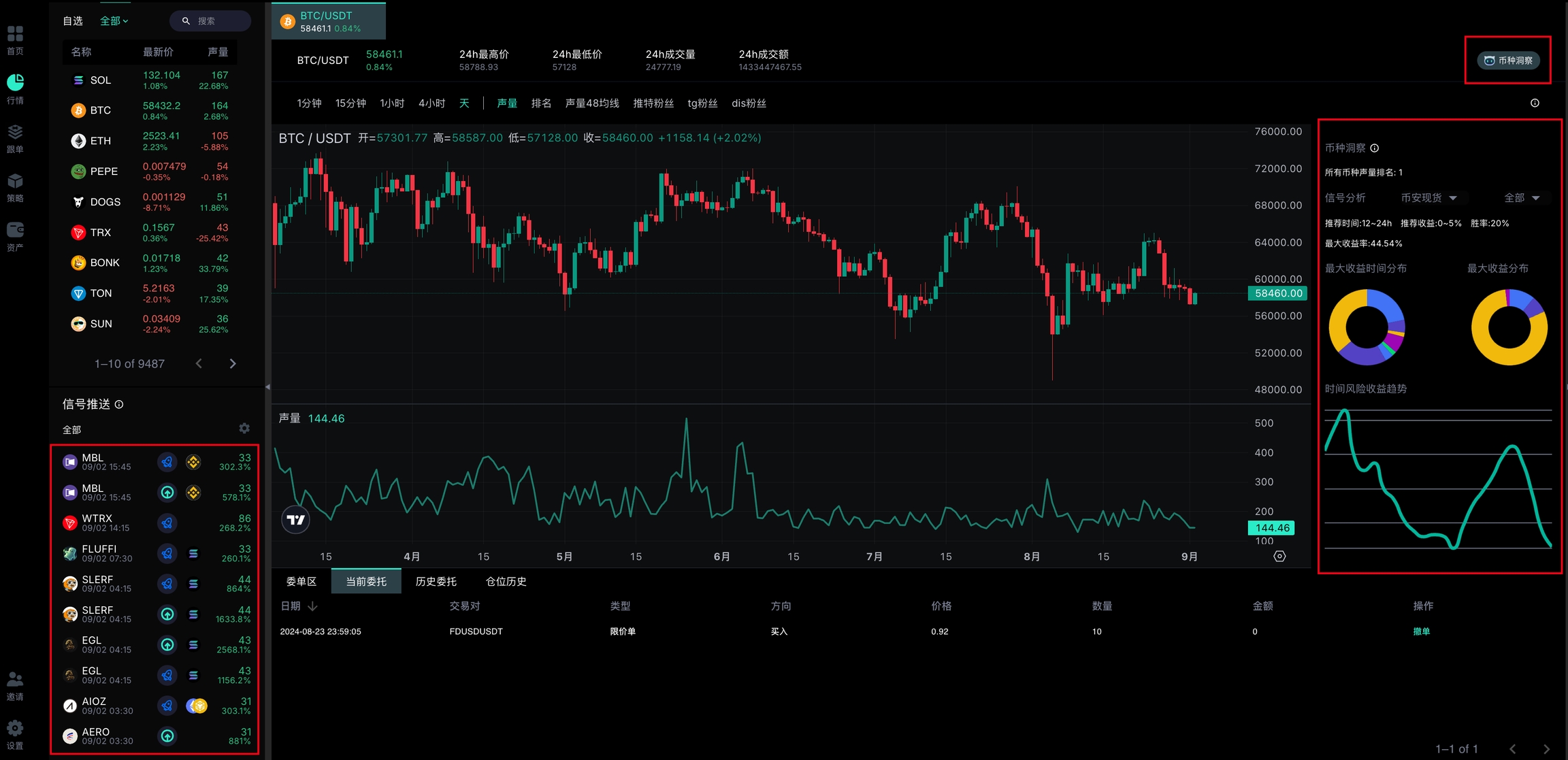Click the chart settings icon near axis
The image size is (1568, 760).
(x=1279, y=557)
